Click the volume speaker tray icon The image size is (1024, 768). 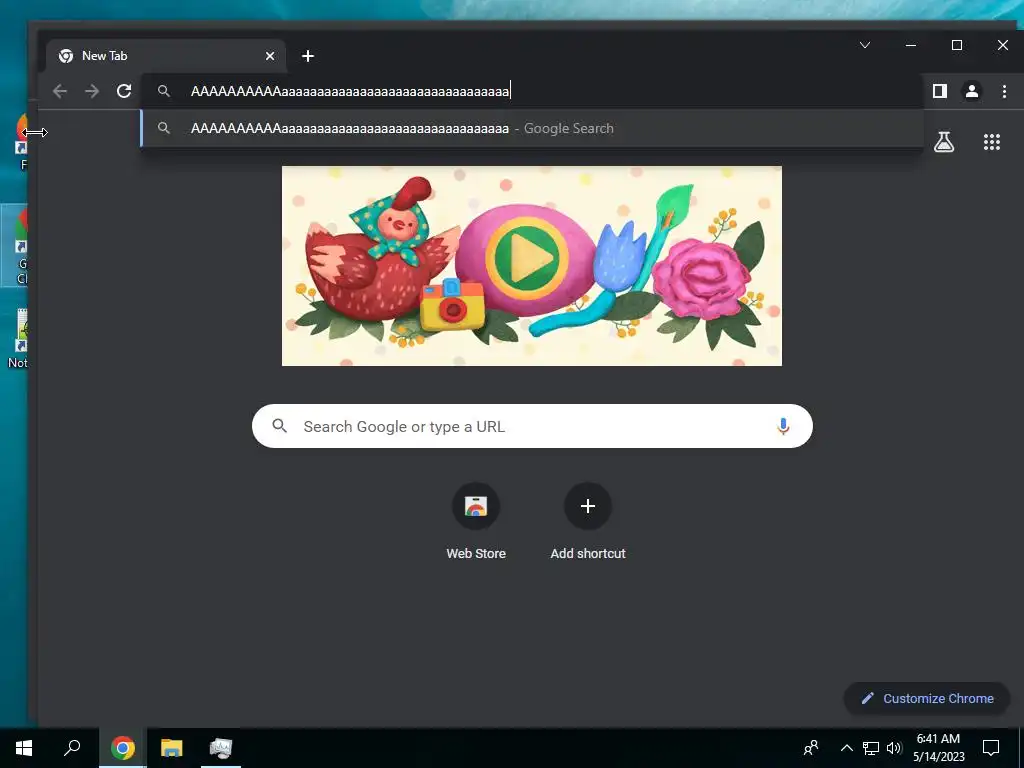coord(894,748)
